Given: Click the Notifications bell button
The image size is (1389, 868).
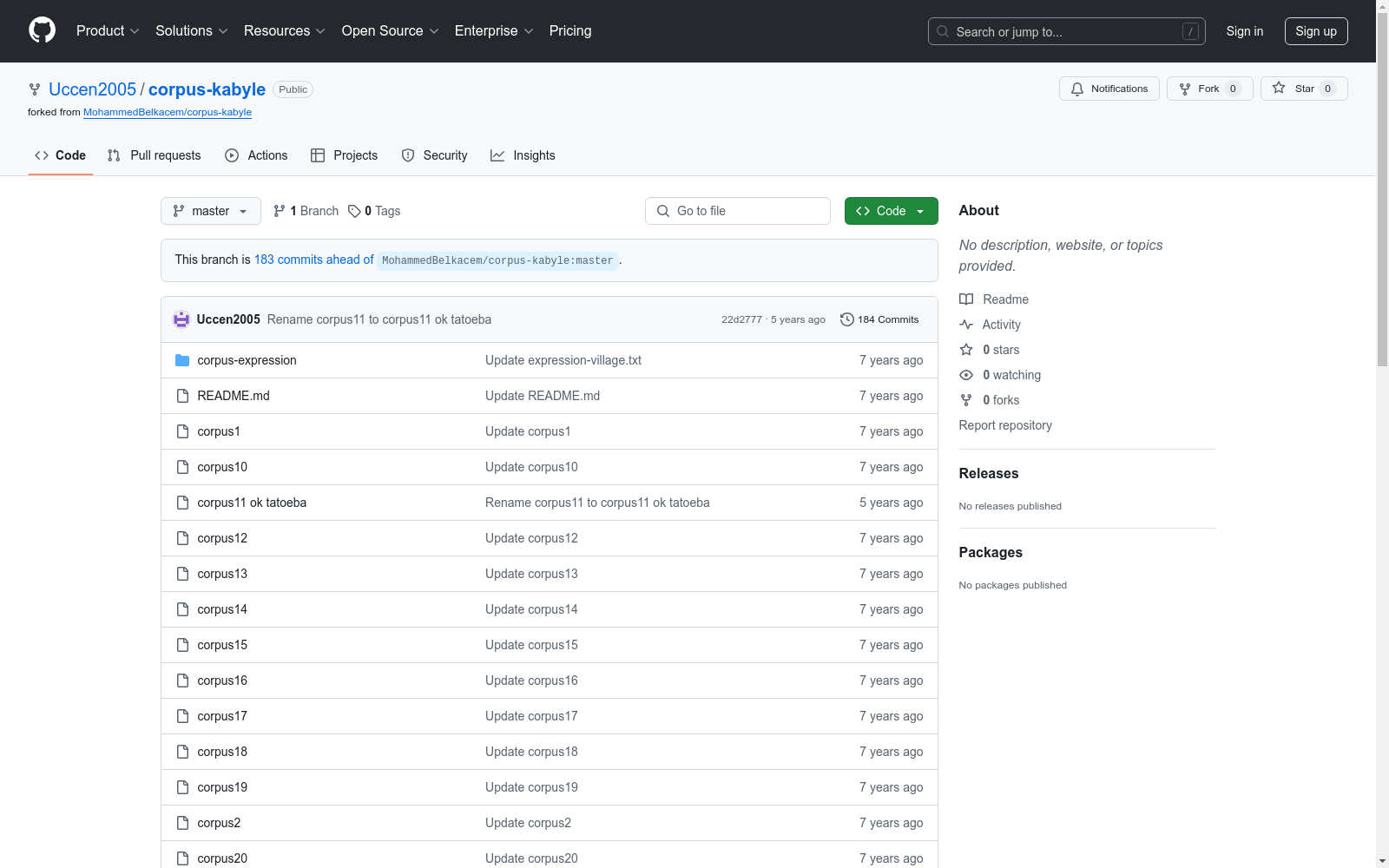Looking at the screenshot, I should pos(1109,89).
